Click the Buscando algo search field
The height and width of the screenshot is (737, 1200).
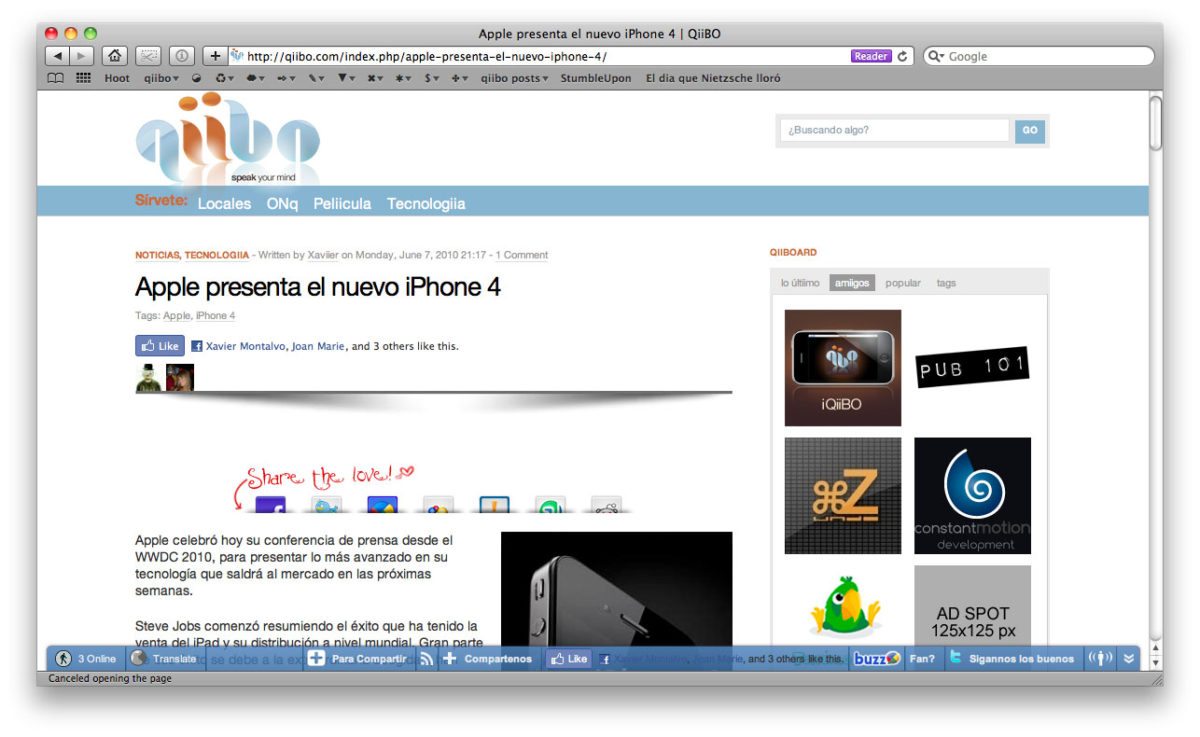coord(894,130)
